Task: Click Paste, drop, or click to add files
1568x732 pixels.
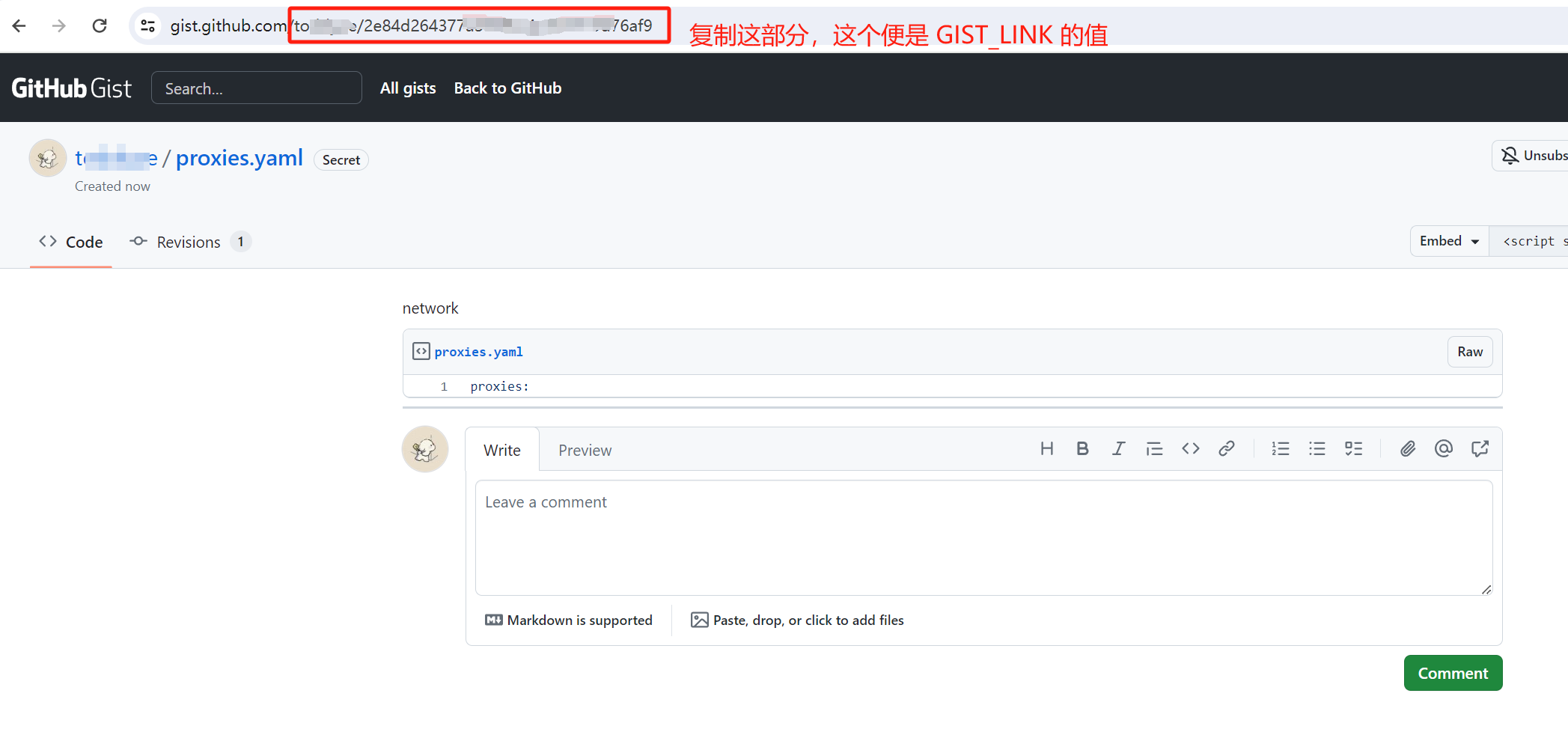Action: 797,620
